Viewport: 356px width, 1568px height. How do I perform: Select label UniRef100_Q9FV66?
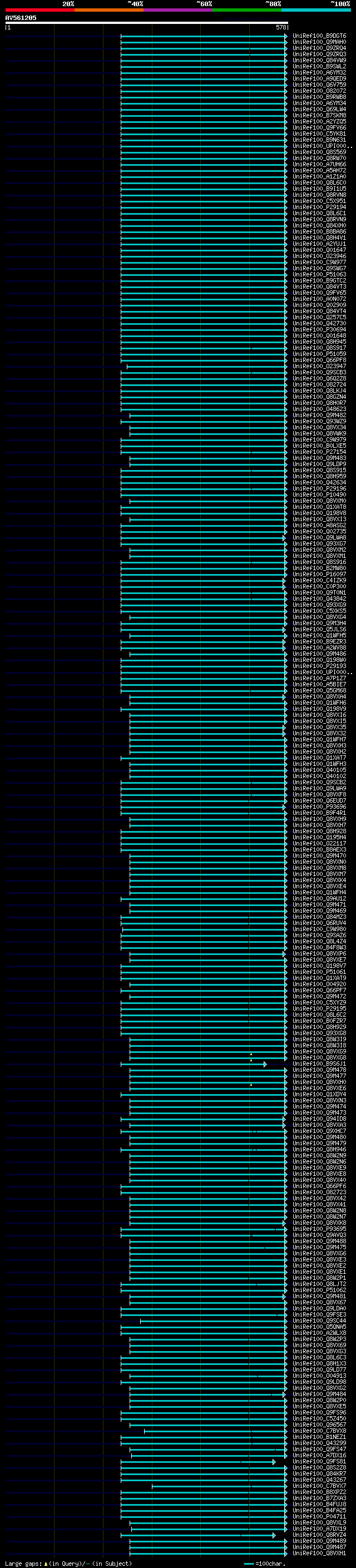tap(319, 128)
